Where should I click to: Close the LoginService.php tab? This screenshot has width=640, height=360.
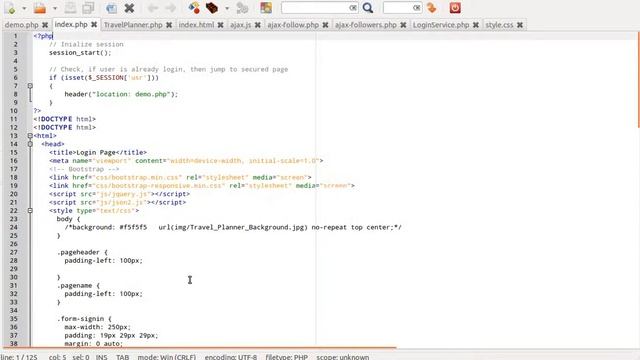[476, 25]
